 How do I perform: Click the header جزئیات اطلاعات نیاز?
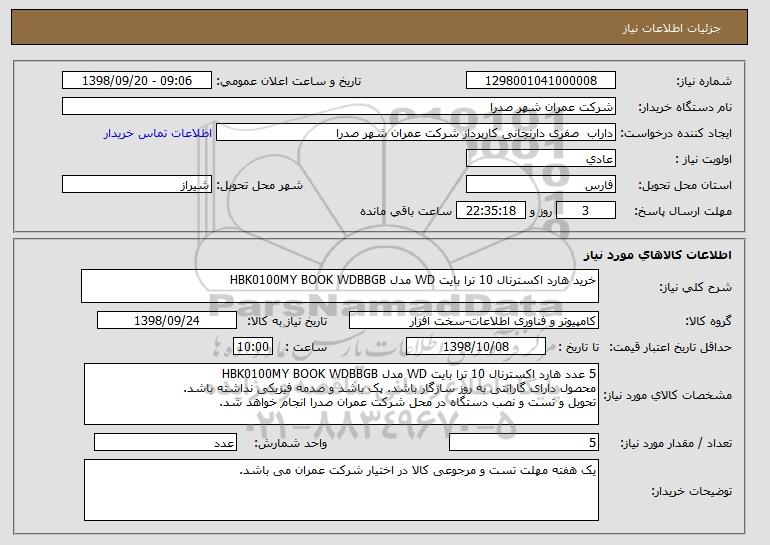pos(671,28)
